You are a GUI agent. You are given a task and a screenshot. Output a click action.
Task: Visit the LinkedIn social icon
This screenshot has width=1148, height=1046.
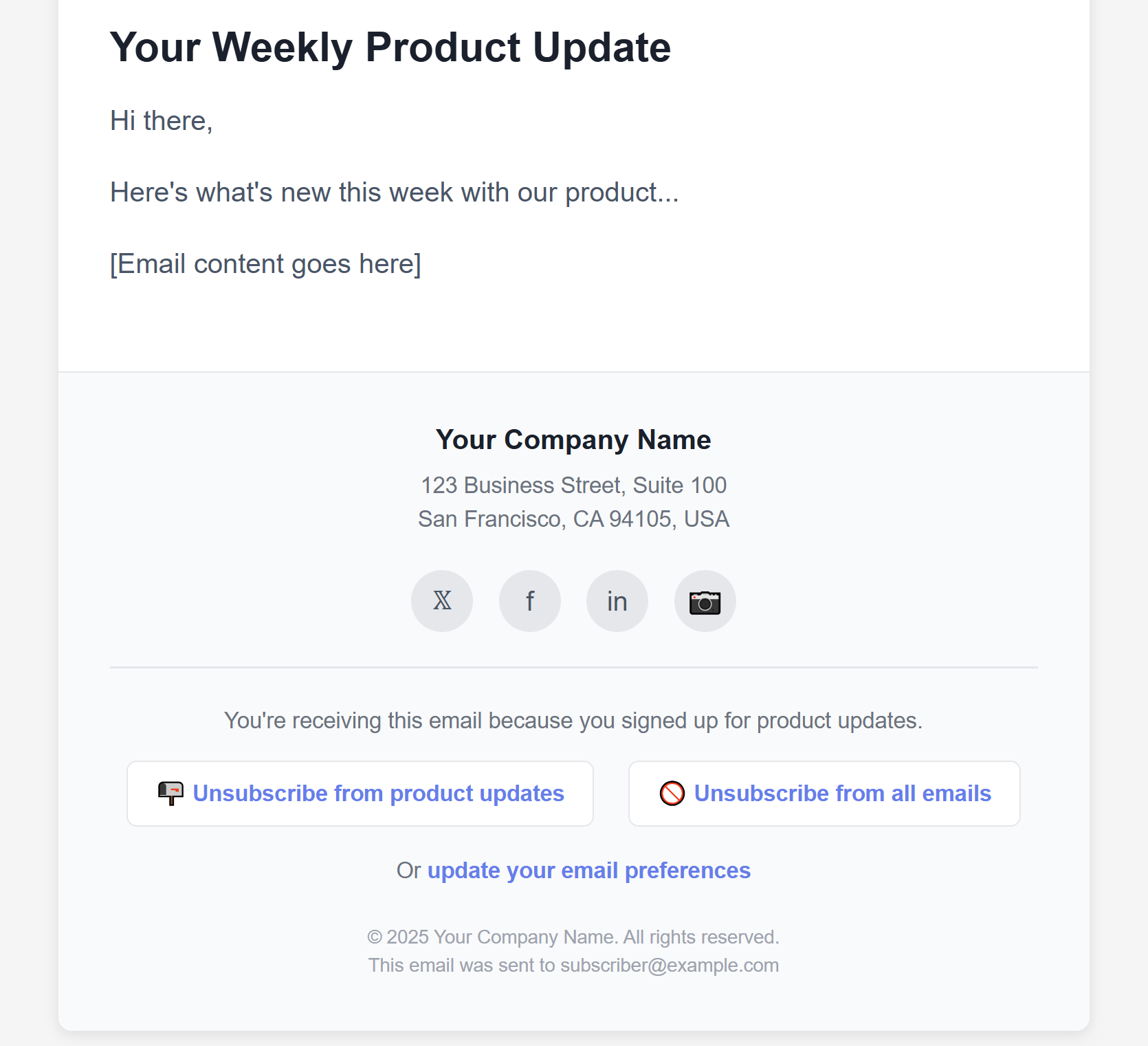click(x=617, y=601)
